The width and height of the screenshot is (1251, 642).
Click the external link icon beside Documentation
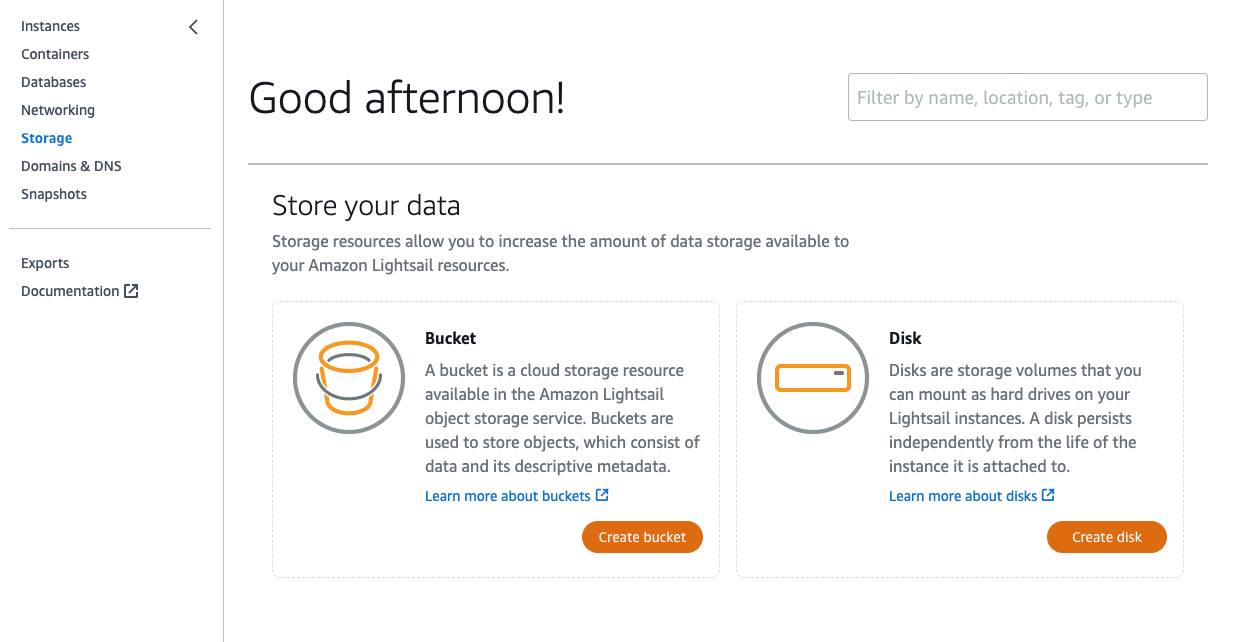click(x=131, y=291)
